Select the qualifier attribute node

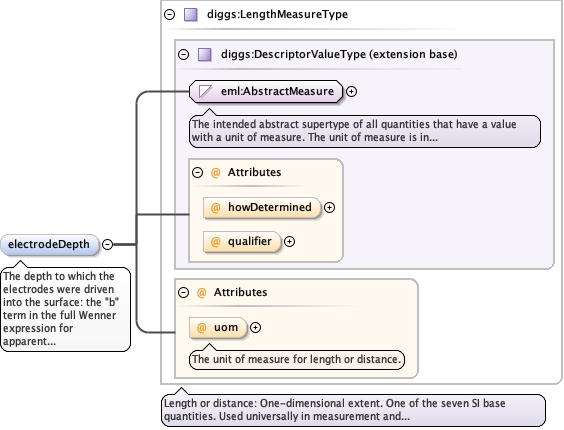coord(242,241)
